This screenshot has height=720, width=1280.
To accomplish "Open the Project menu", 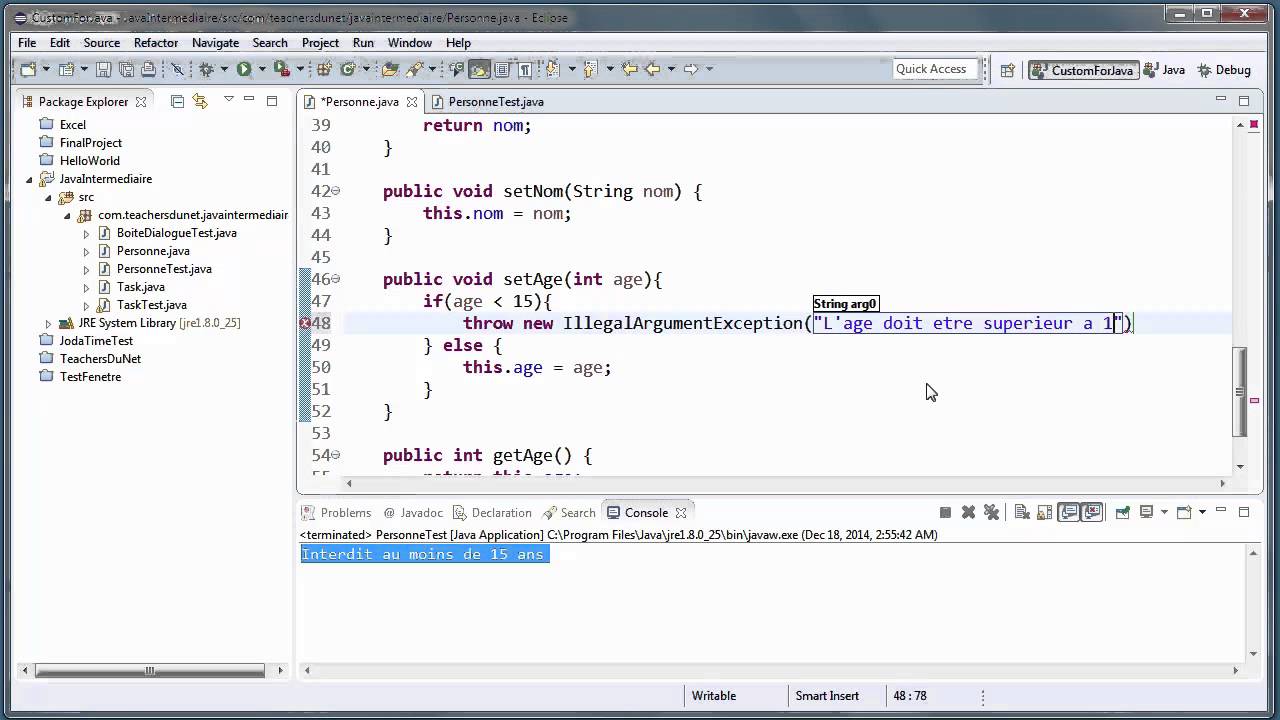I will 320,43.
